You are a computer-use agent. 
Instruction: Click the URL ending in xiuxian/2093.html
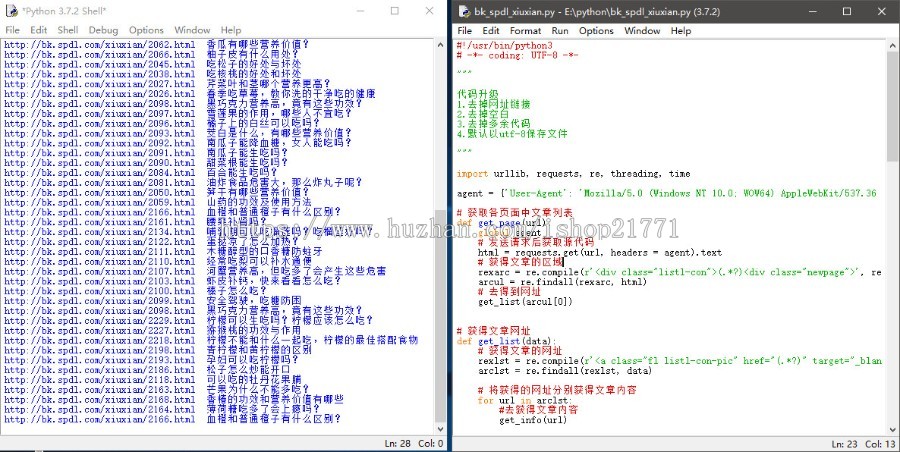click(99, 133)
